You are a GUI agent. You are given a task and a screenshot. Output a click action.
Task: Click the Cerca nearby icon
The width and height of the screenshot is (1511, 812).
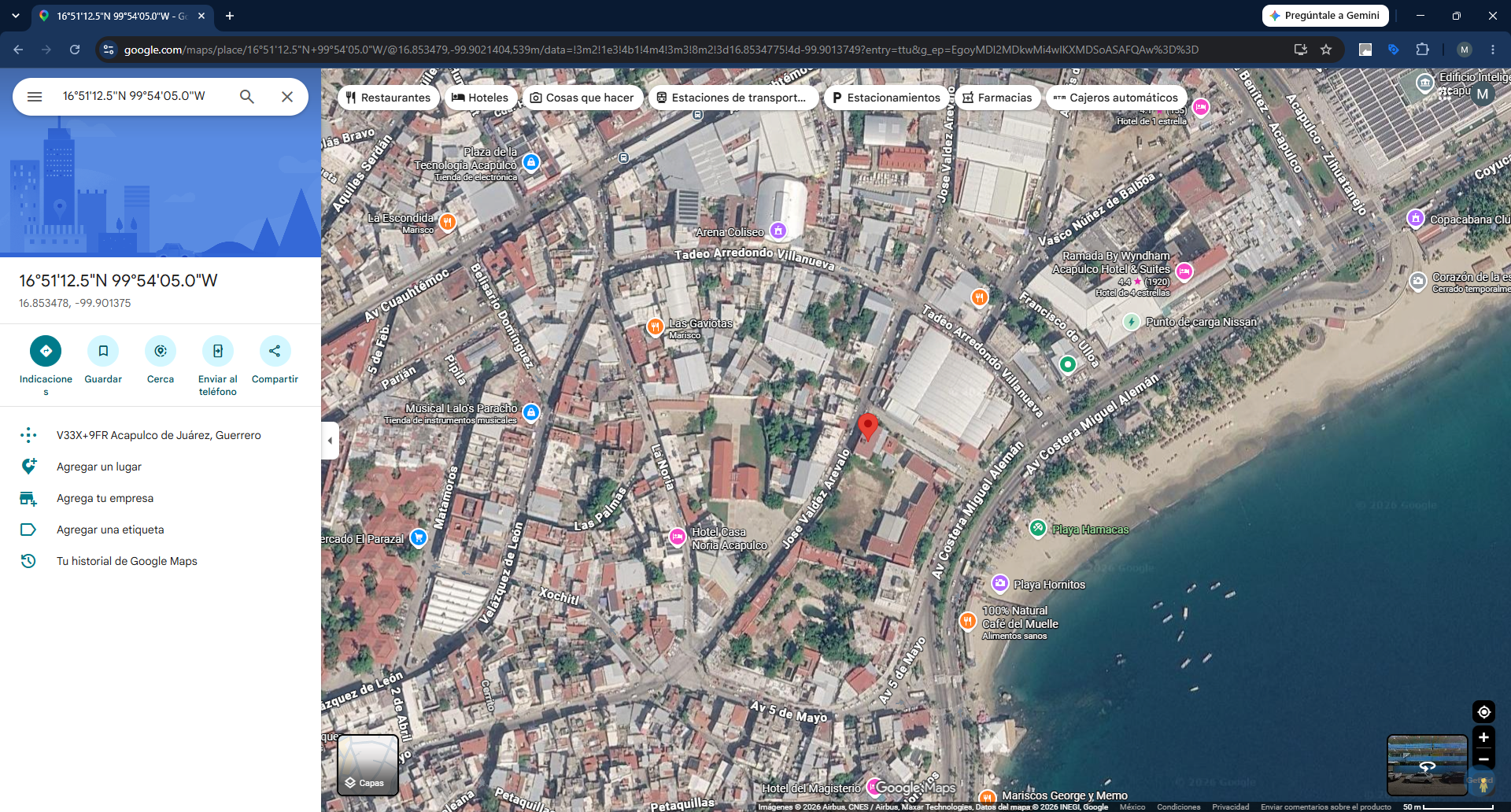161,351
